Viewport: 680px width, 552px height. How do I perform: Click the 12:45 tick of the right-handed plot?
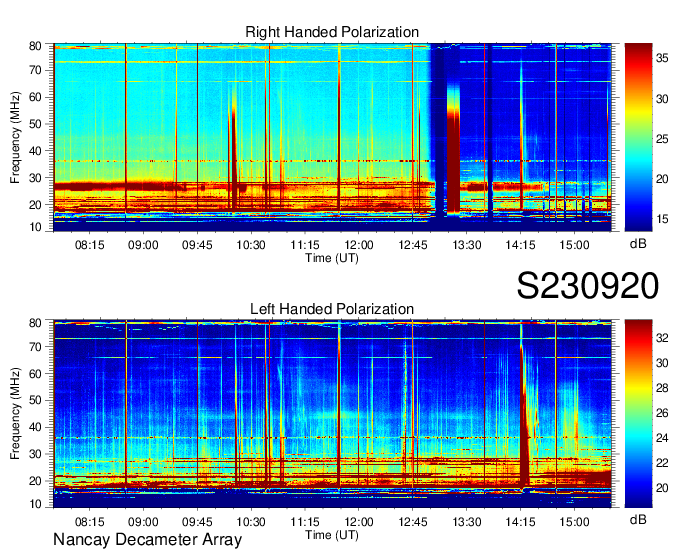tap(413, 245)
